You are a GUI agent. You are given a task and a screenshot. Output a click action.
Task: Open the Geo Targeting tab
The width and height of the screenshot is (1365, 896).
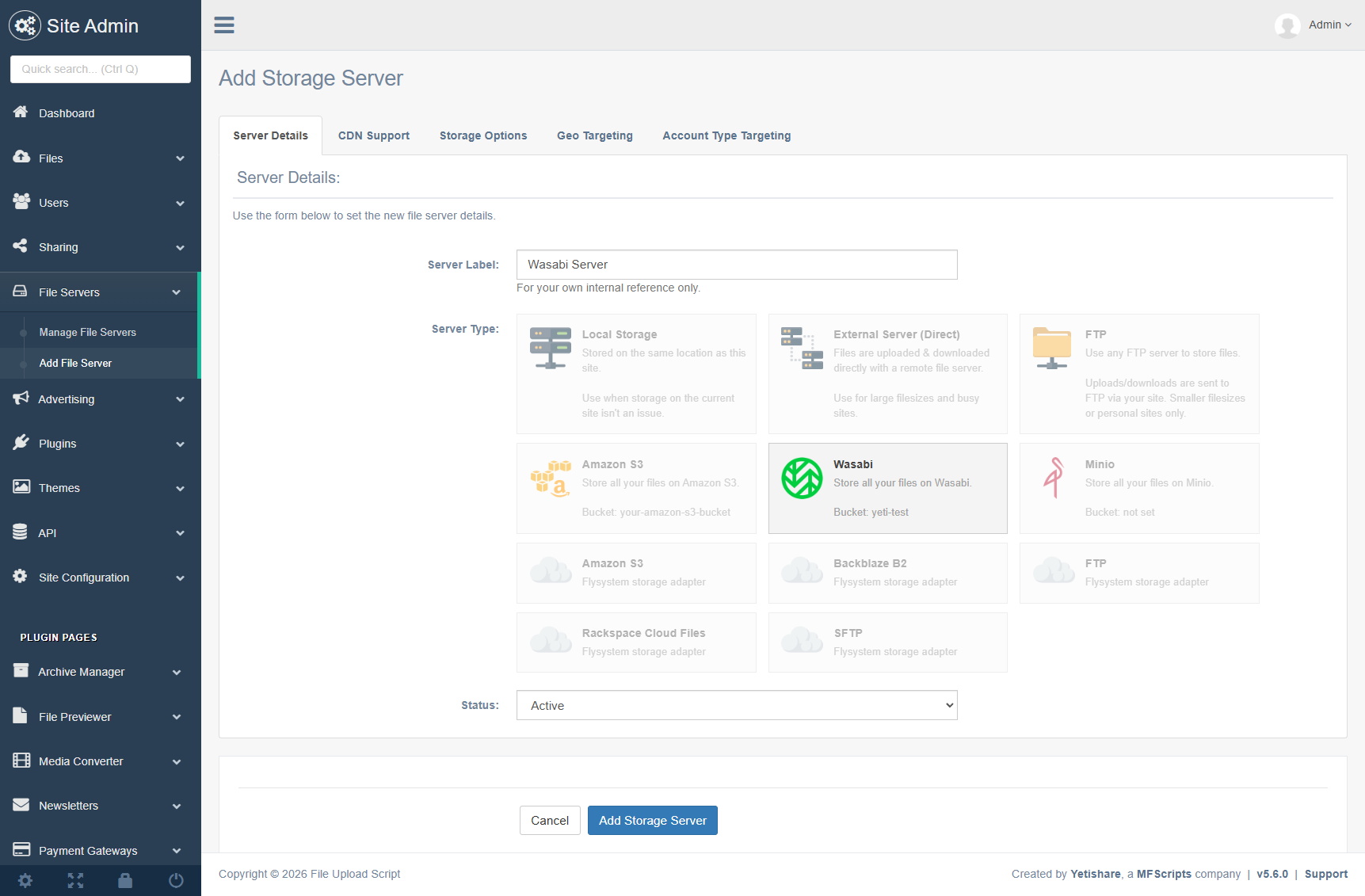[x=594, y=135]
